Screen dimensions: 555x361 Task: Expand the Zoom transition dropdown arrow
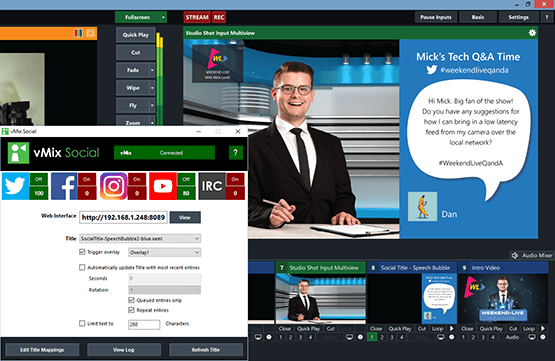tap(152, 122)
